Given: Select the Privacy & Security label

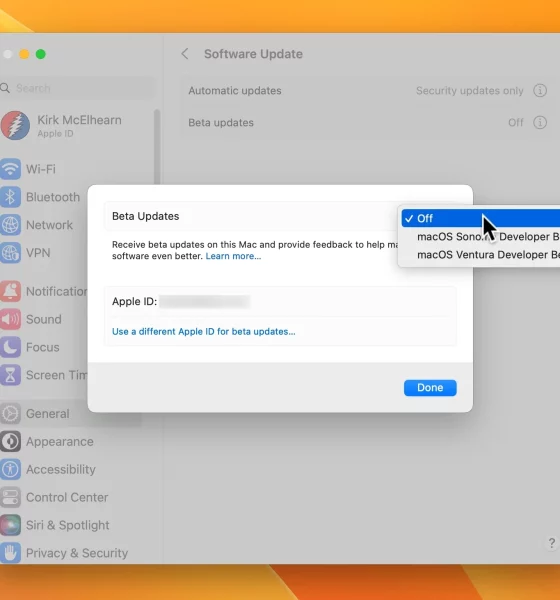Looking at the screenshot, I should point(77,553).
